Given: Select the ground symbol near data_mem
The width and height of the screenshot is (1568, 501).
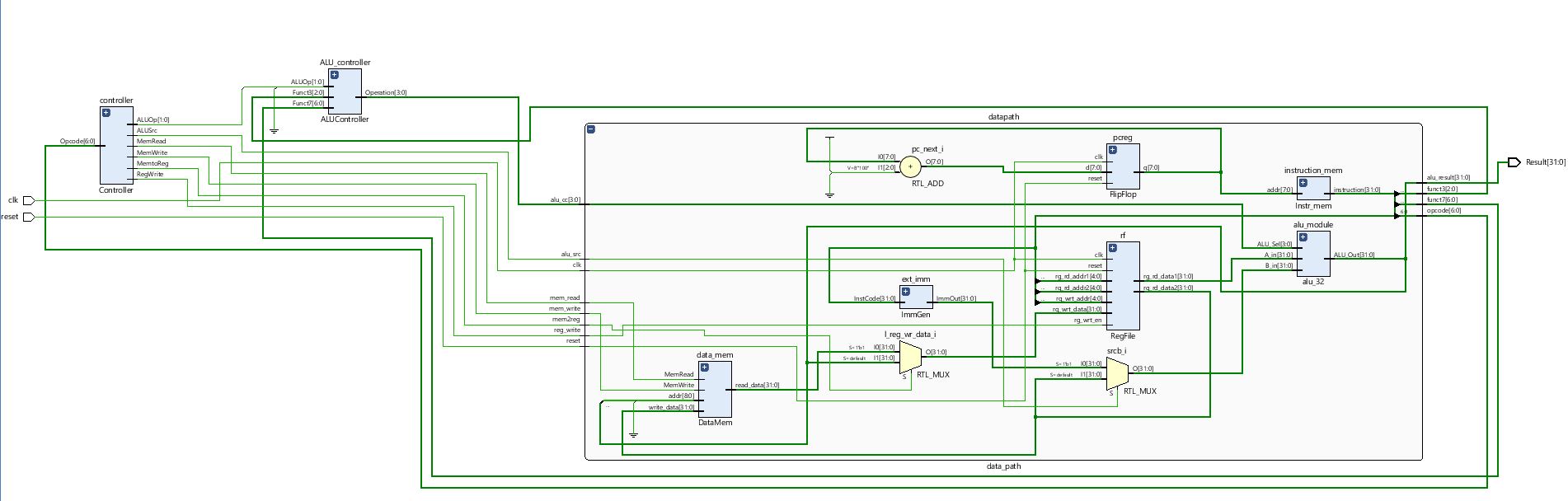Looking at the screenshot, I should 633,433.
